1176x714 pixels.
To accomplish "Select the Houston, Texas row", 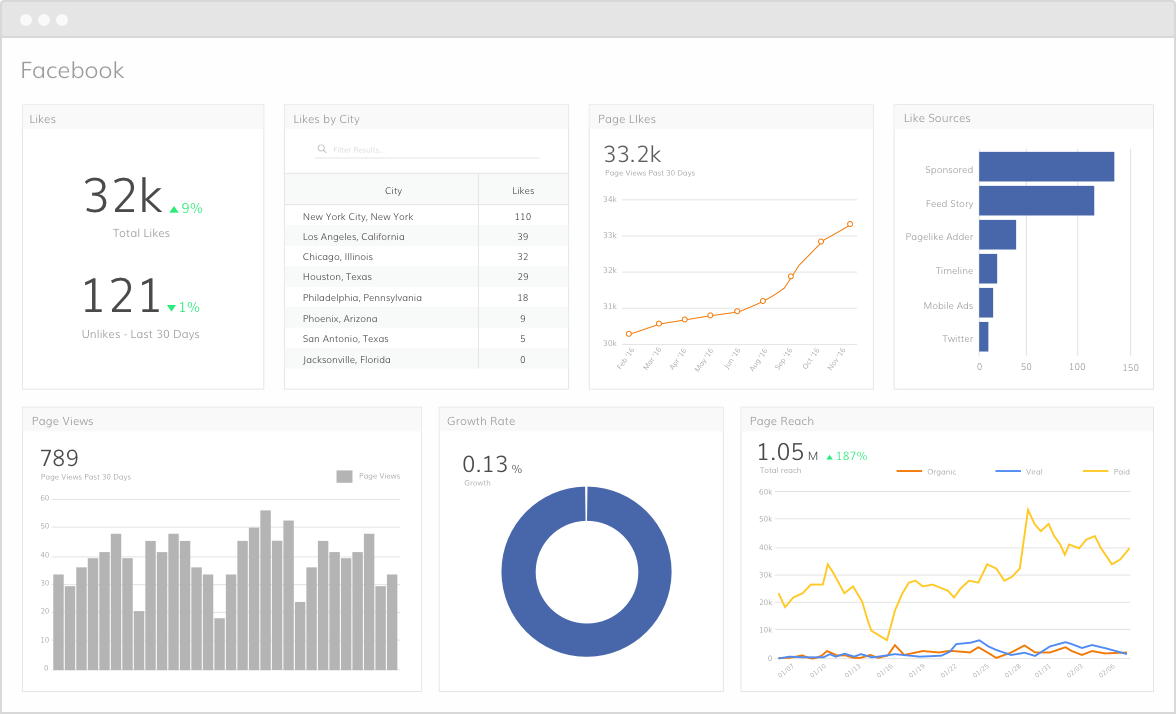I will point(426,277).
